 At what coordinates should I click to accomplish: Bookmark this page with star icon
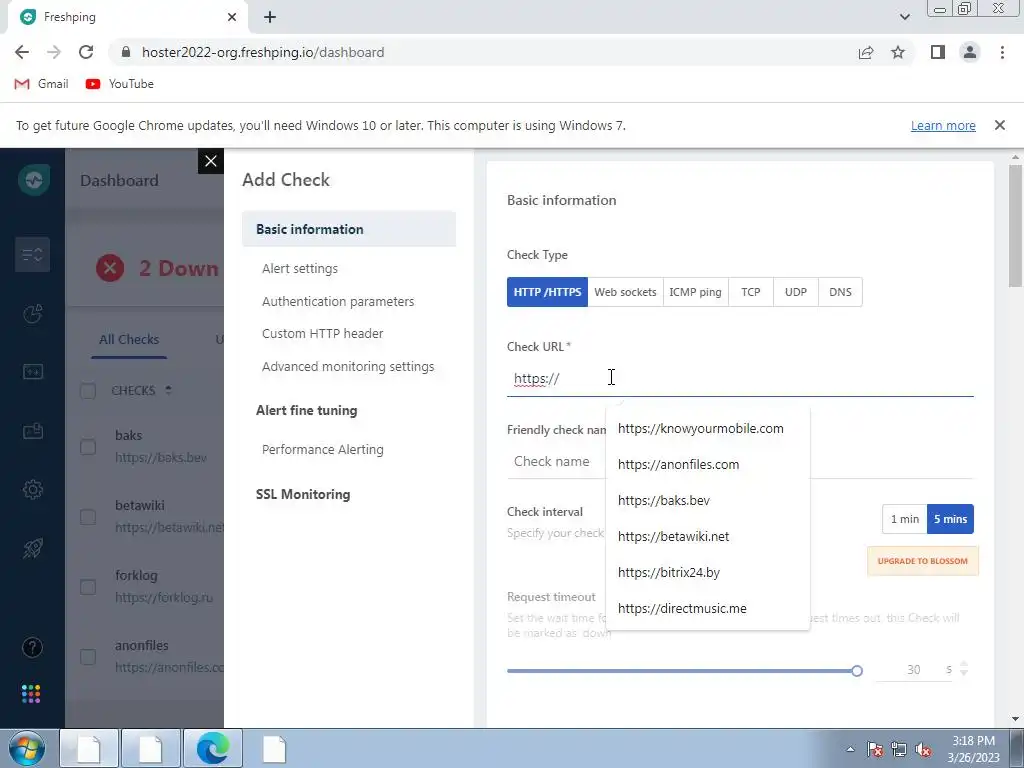(898, 52)
